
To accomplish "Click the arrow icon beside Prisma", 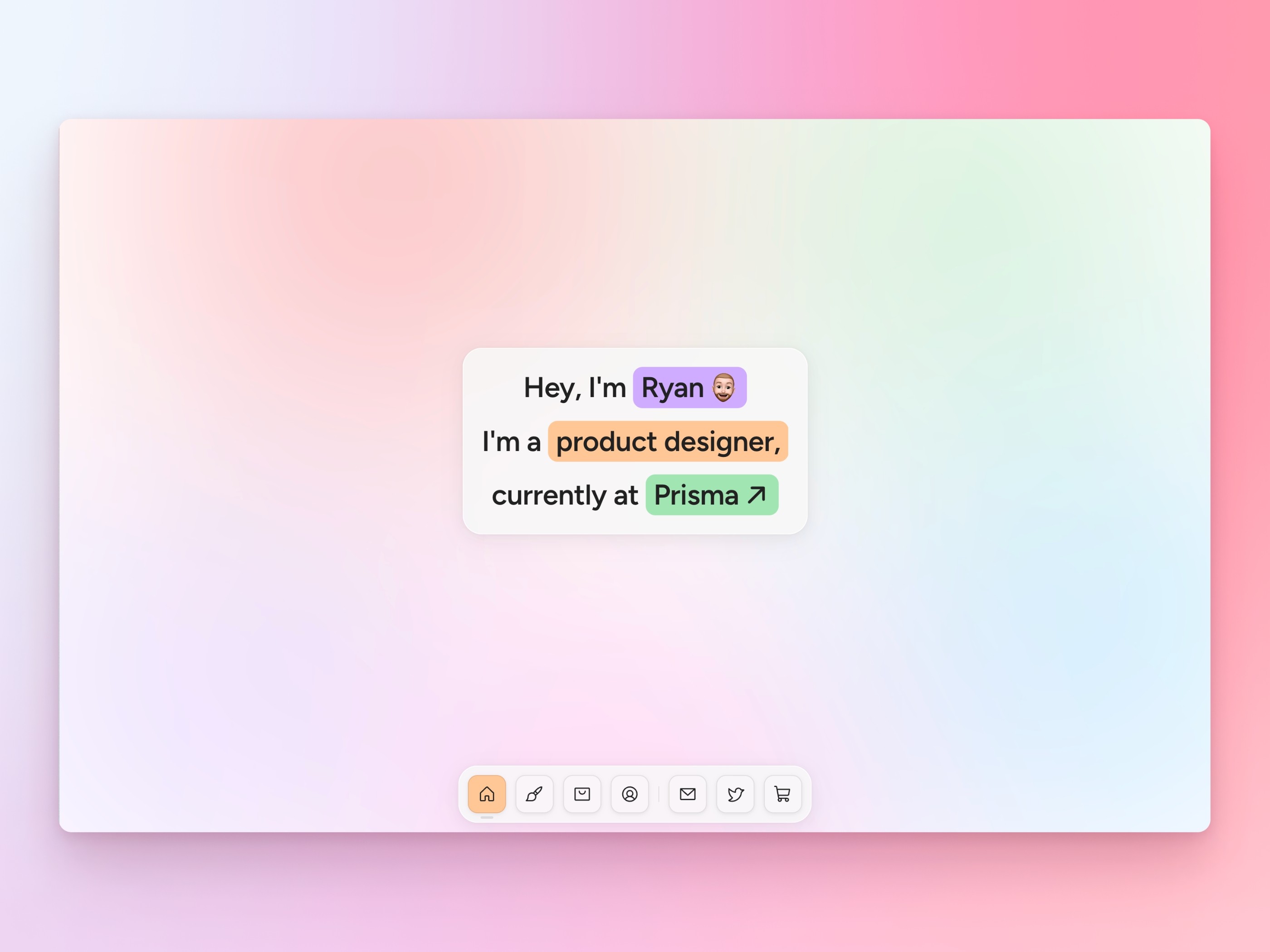I will point(757,495).
